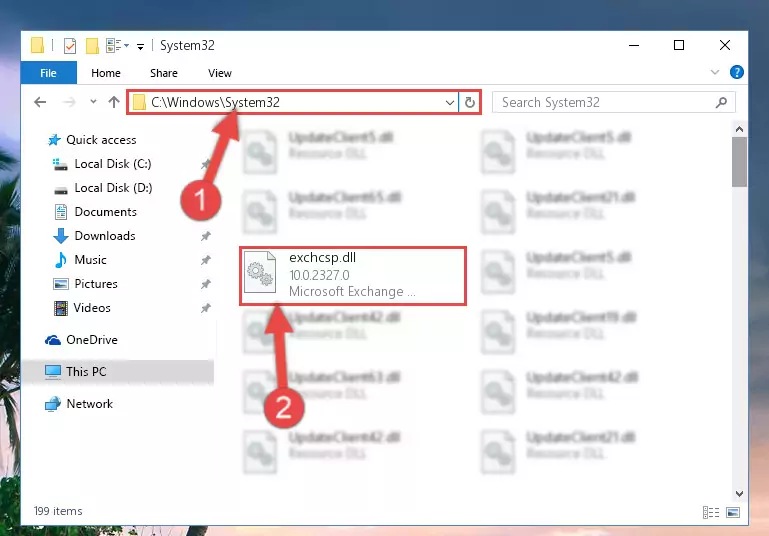Click the Properties icon in the quick access toolbar
Viewport: 769px width, 536px height.
point(70,46)
